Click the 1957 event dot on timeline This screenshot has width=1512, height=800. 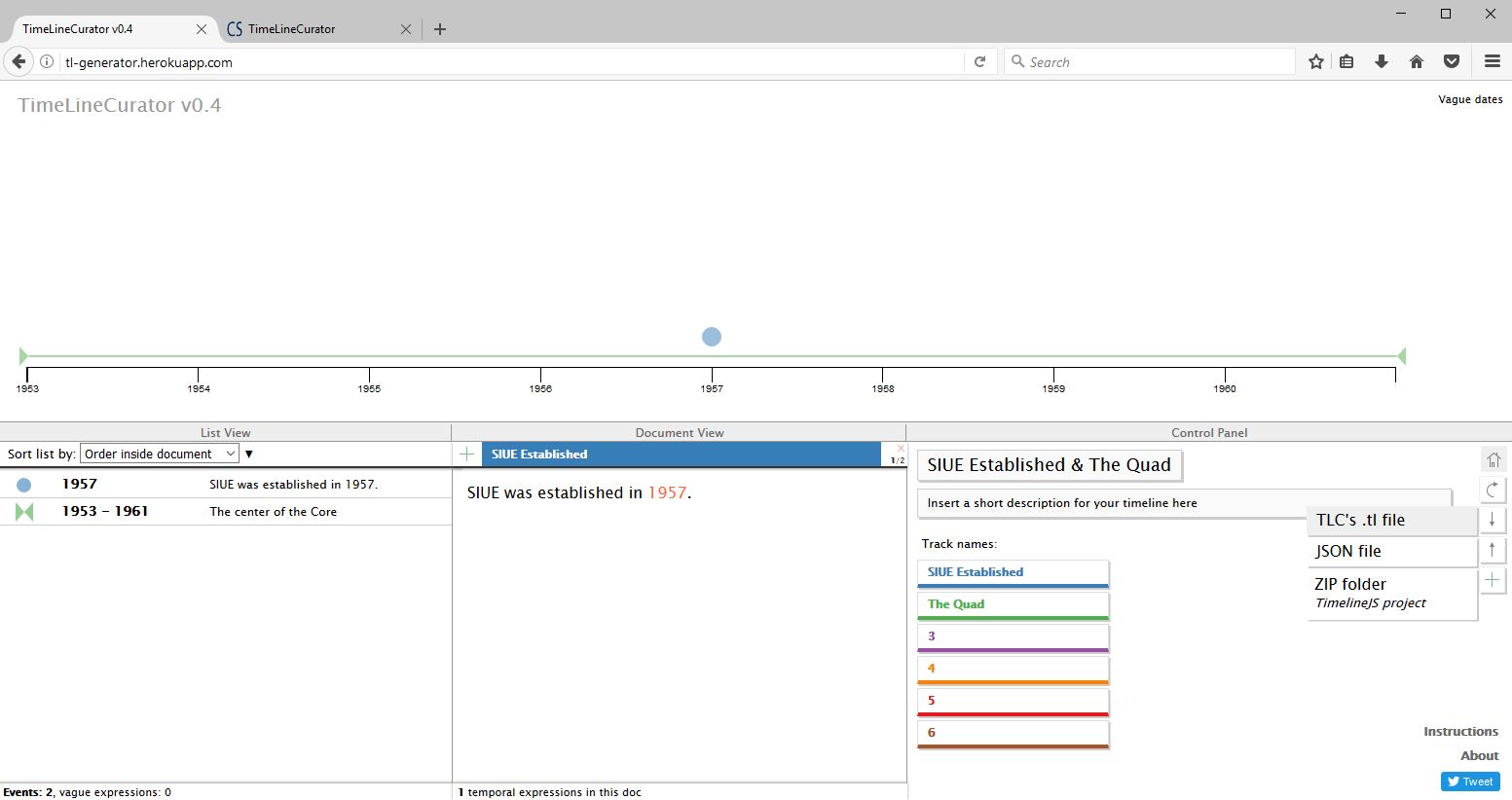(712, 337)
